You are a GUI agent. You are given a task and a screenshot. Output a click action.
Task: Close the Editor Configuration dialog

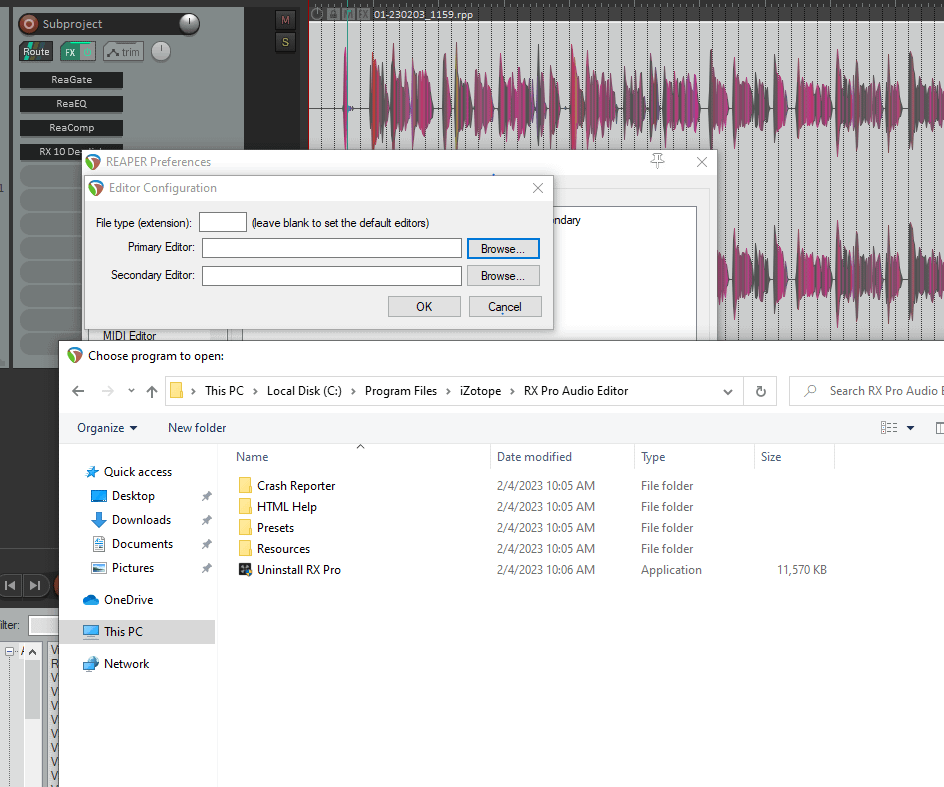(x=538, y=188)
